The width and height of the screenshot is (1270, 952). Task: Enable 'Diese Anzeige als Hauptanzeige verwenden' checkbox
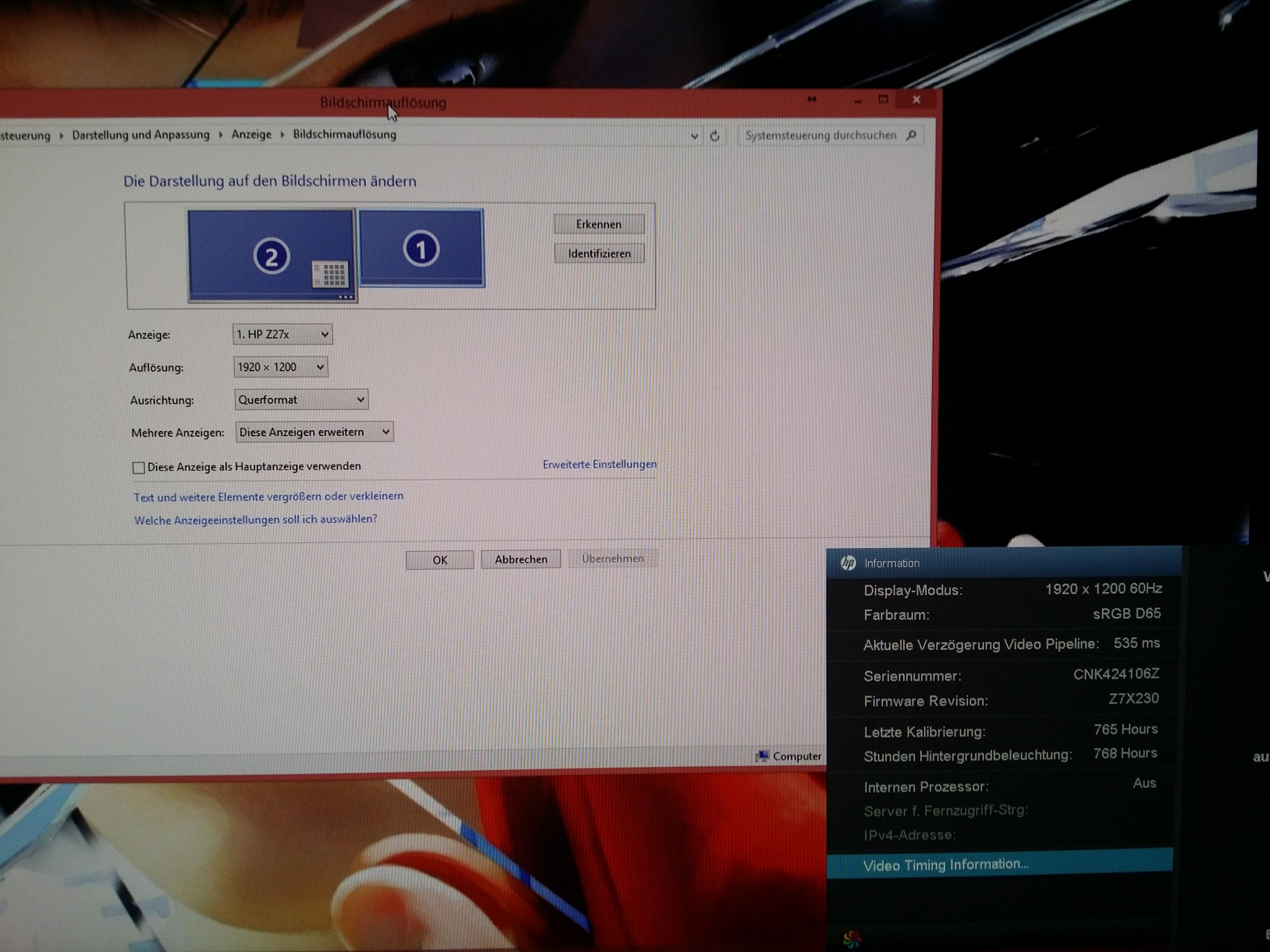[x=138, y=468]
